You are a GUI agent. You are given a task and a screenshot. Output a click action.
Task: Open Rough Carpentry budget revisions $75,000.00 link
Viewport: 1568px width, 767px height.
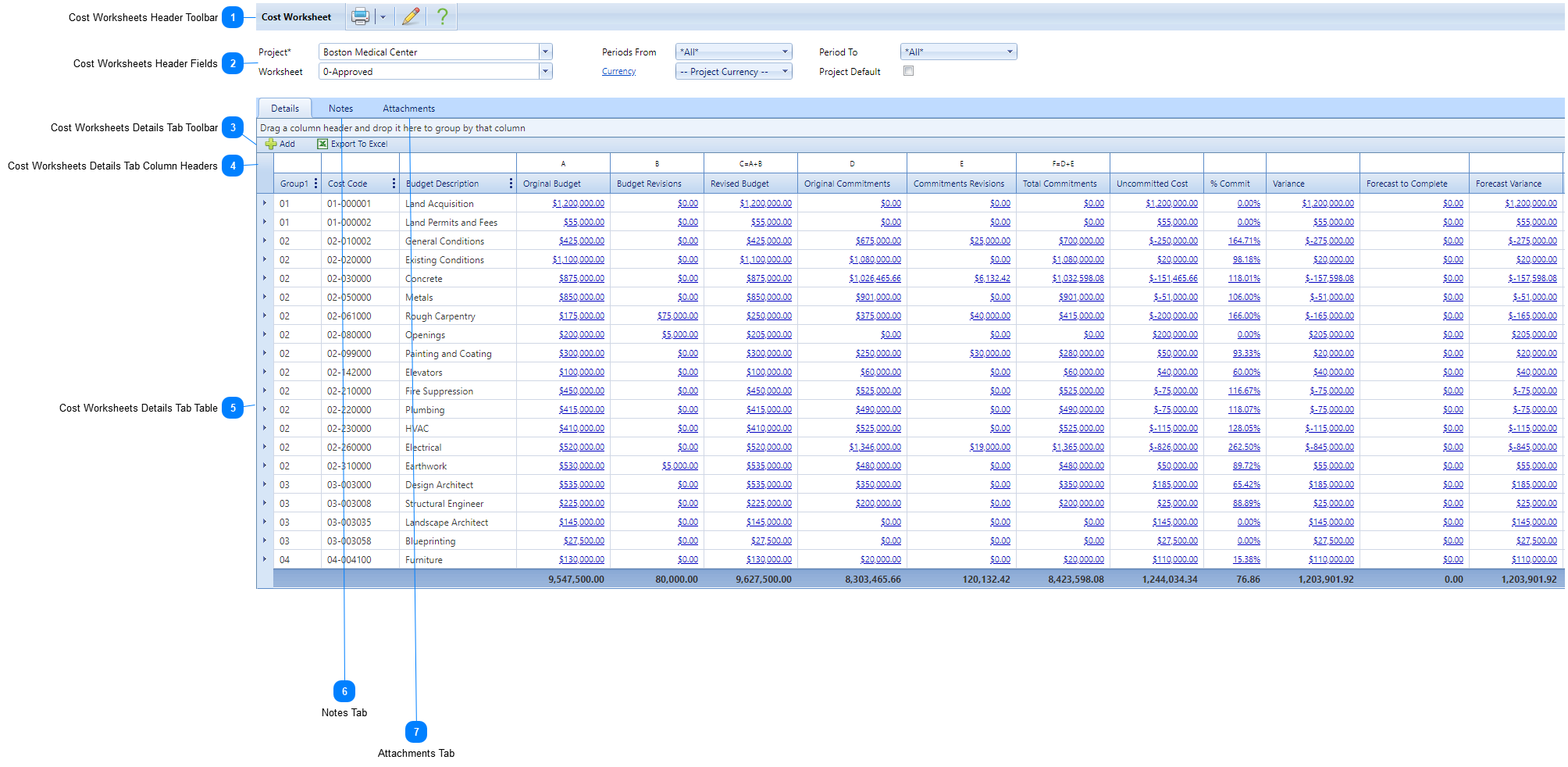[677, 316]
